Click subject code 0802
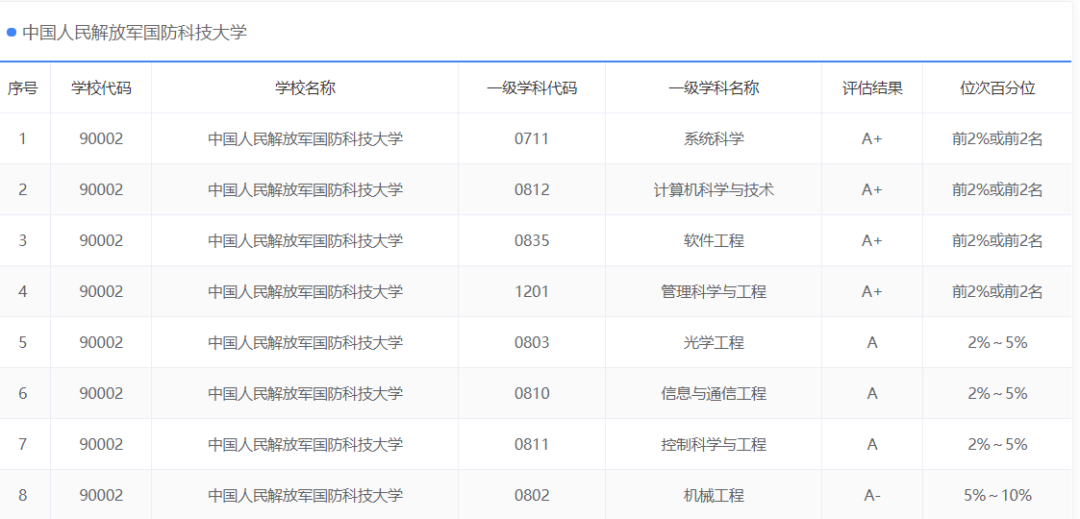The height and width of the screenshot is (519, 1080). [532, 496]
